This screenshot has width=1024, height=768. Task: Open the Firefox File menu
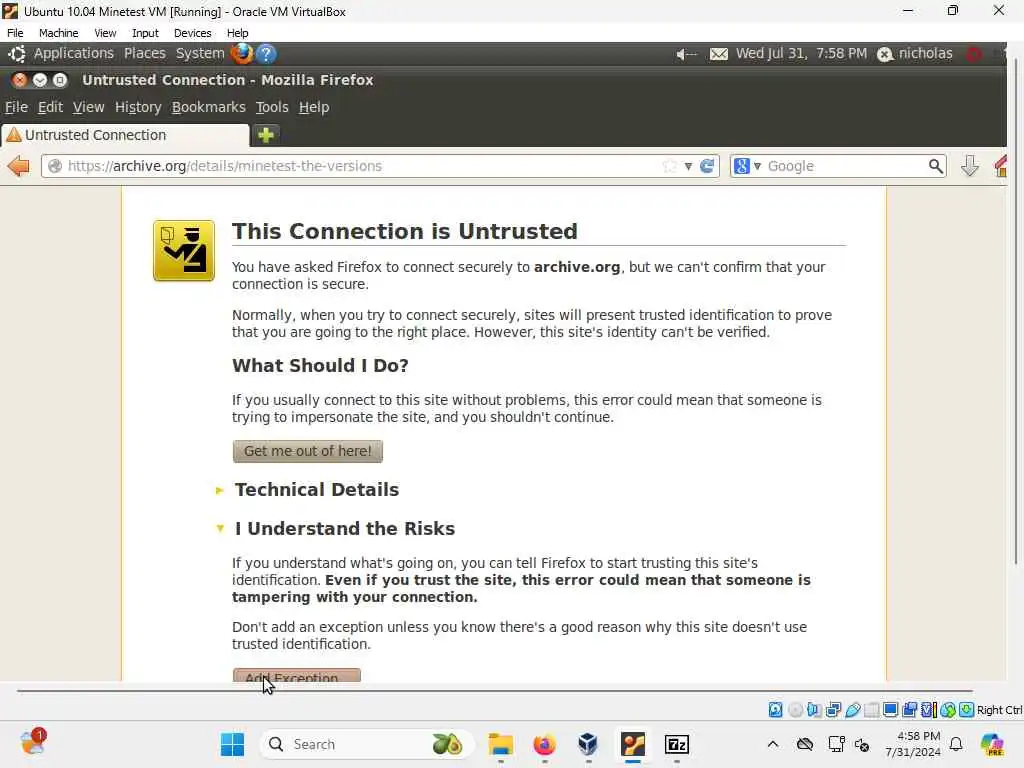[x=16, y=107]
